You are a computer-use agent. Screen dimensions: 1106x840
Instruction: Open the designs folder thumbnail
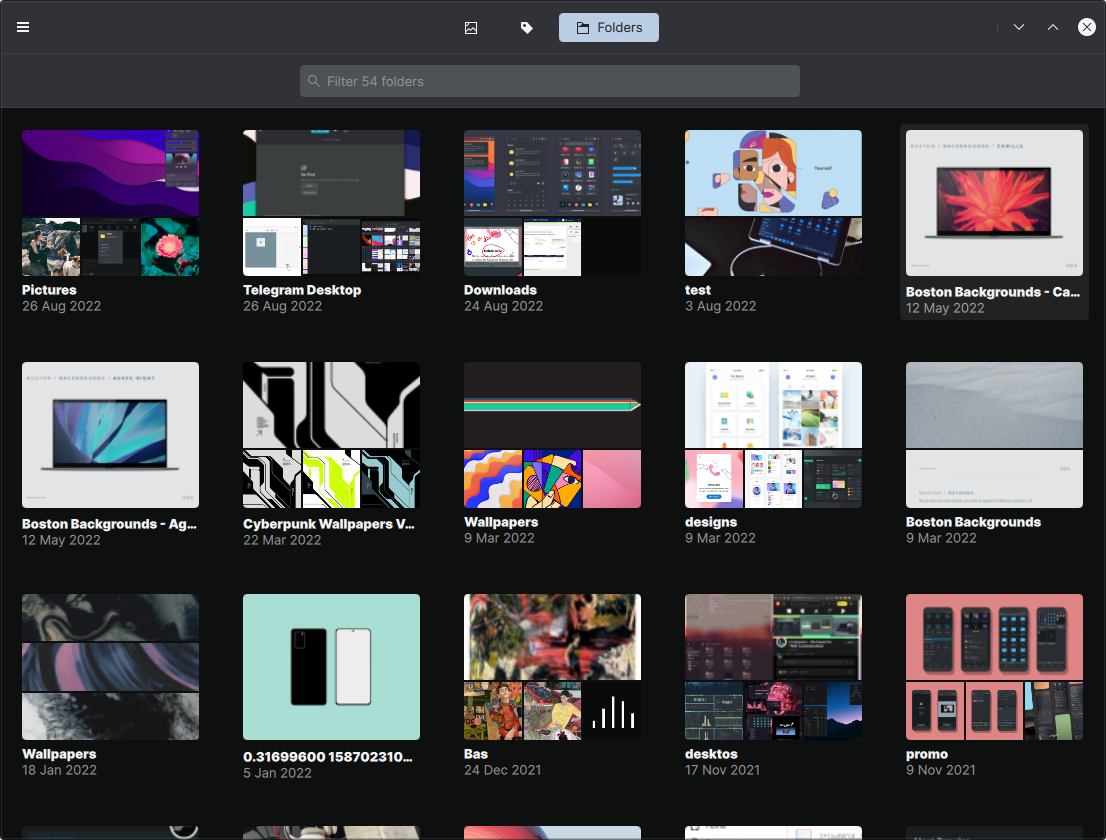click(773, 434)
